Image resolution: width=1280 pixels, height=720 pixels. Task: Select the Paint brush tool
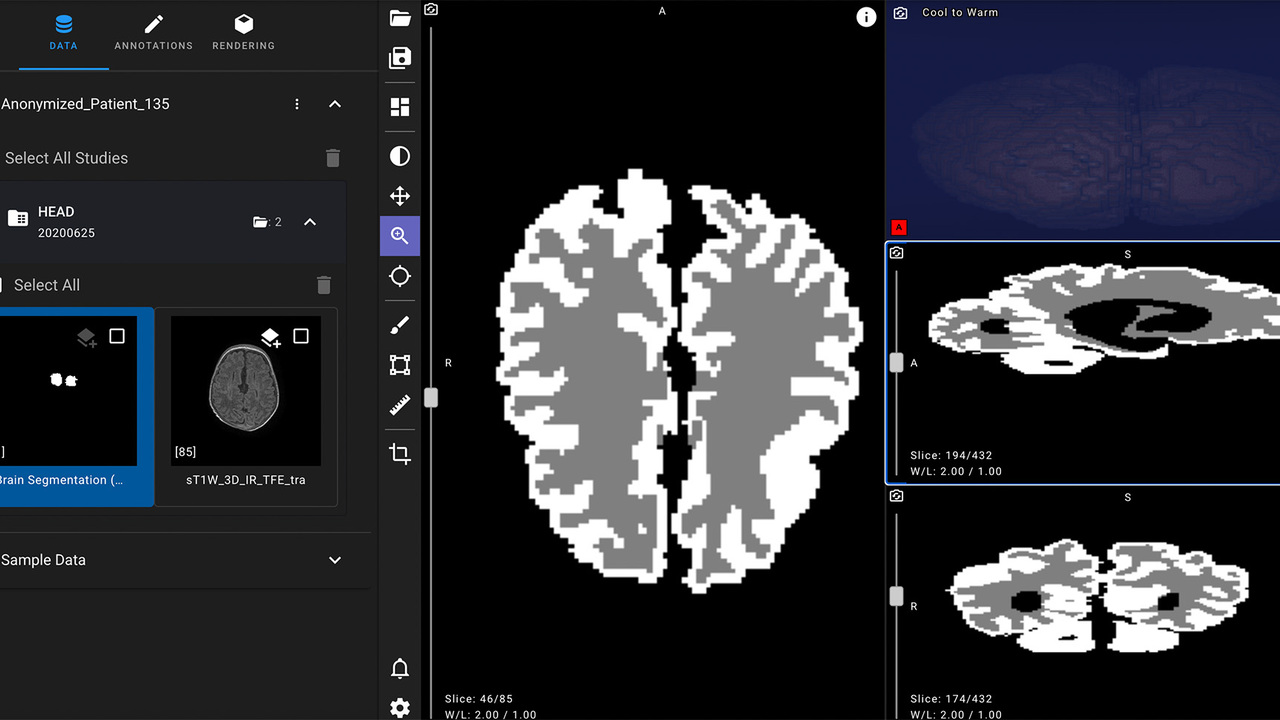400,326
